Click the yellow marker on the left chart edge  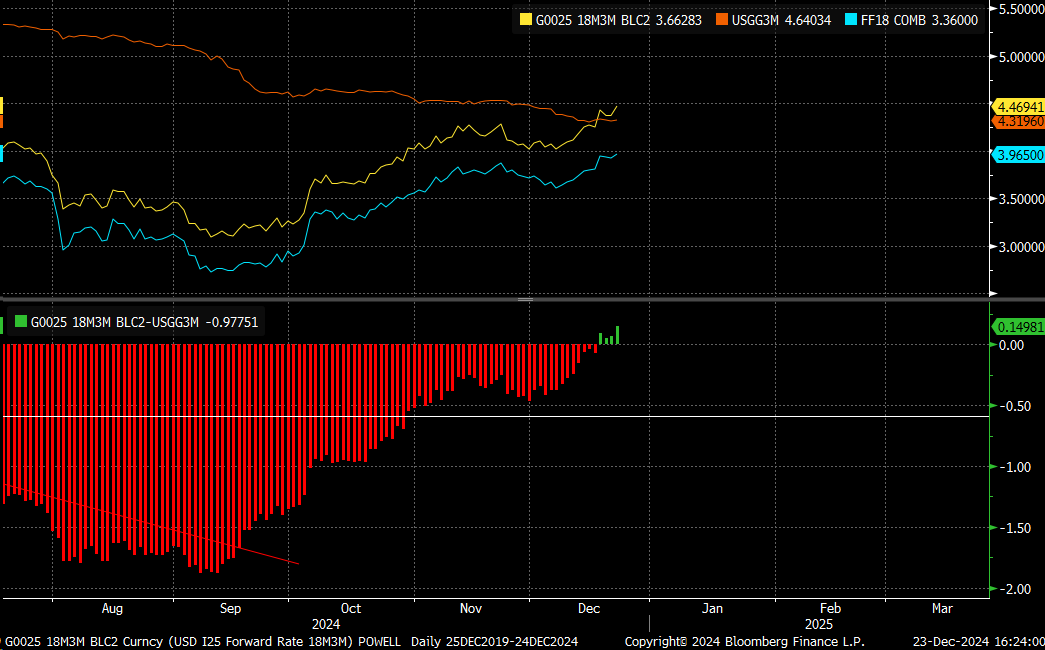click(1, 106)
